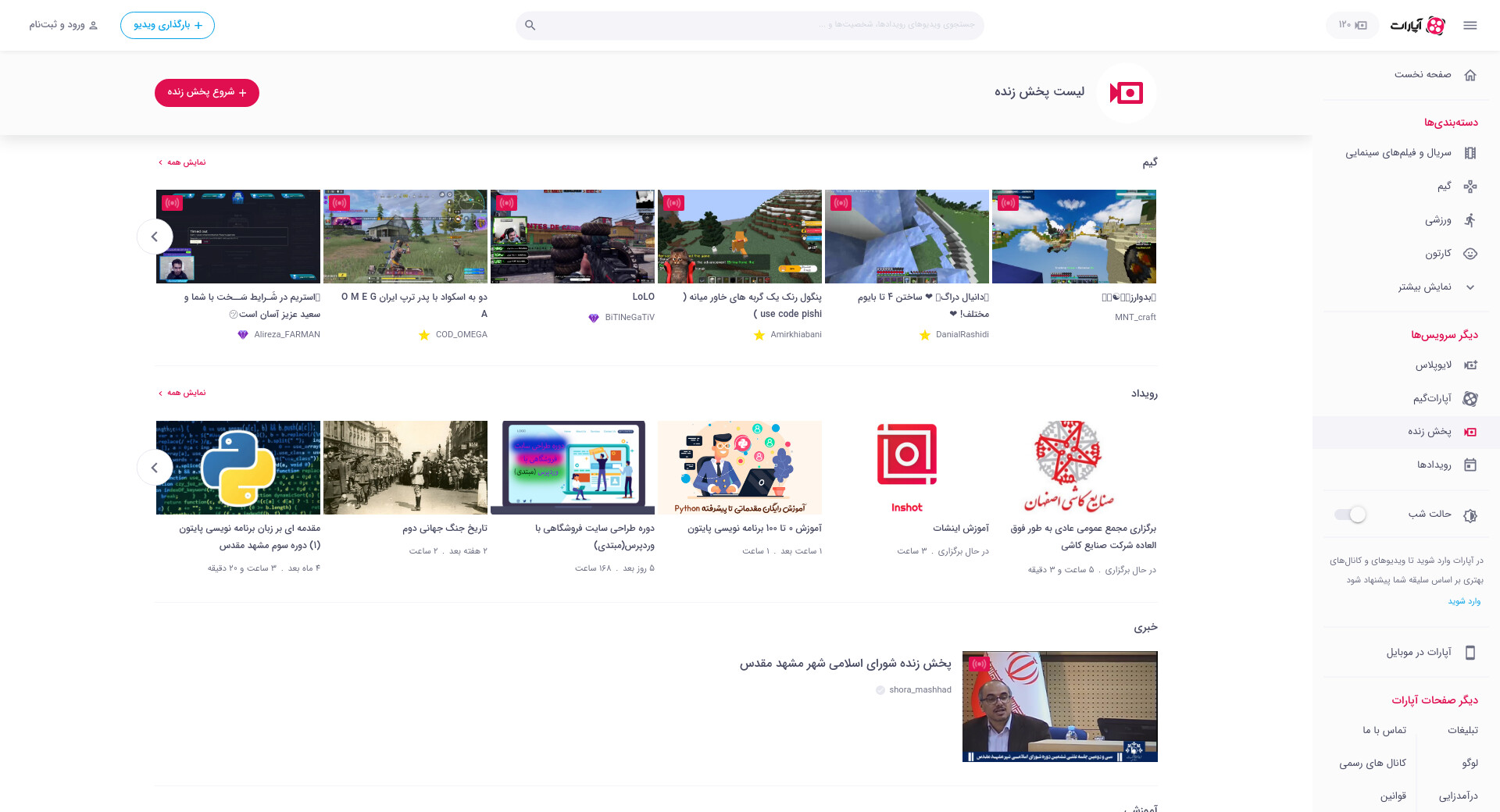Click the home icon beside صفحه نخست

[1470, 75]
